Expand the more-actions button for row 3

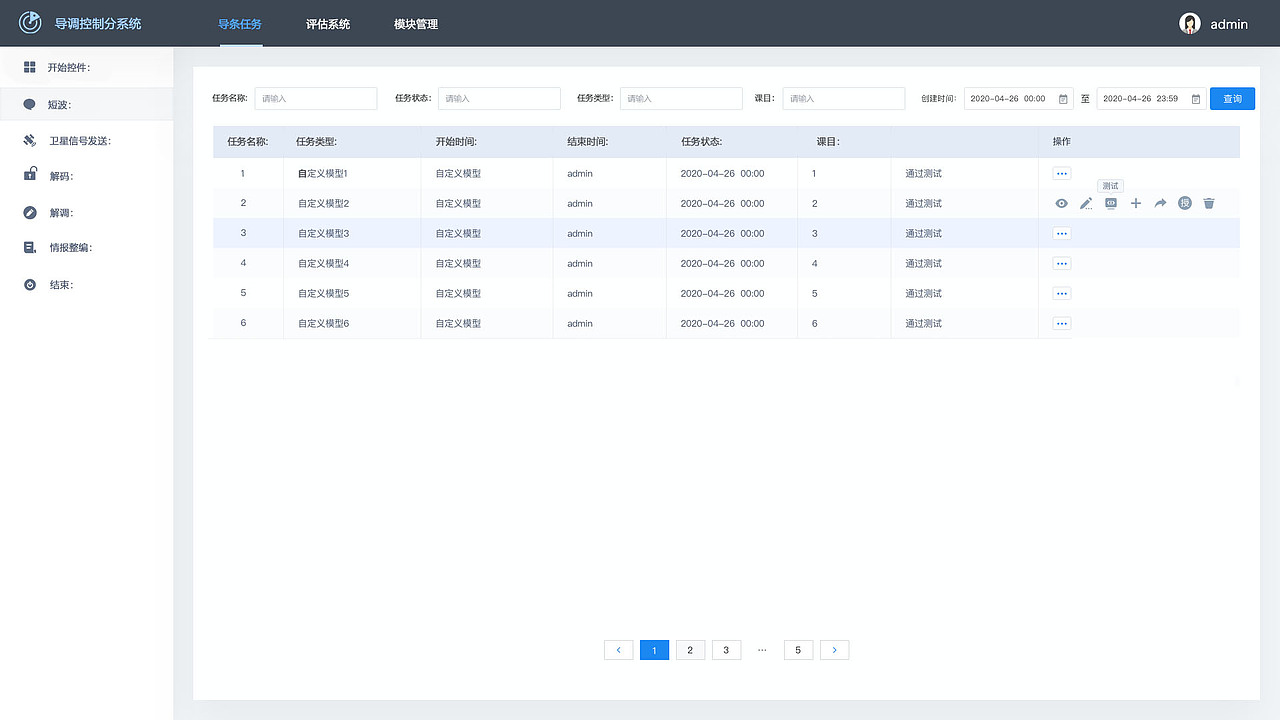(x=1062, y=233)
